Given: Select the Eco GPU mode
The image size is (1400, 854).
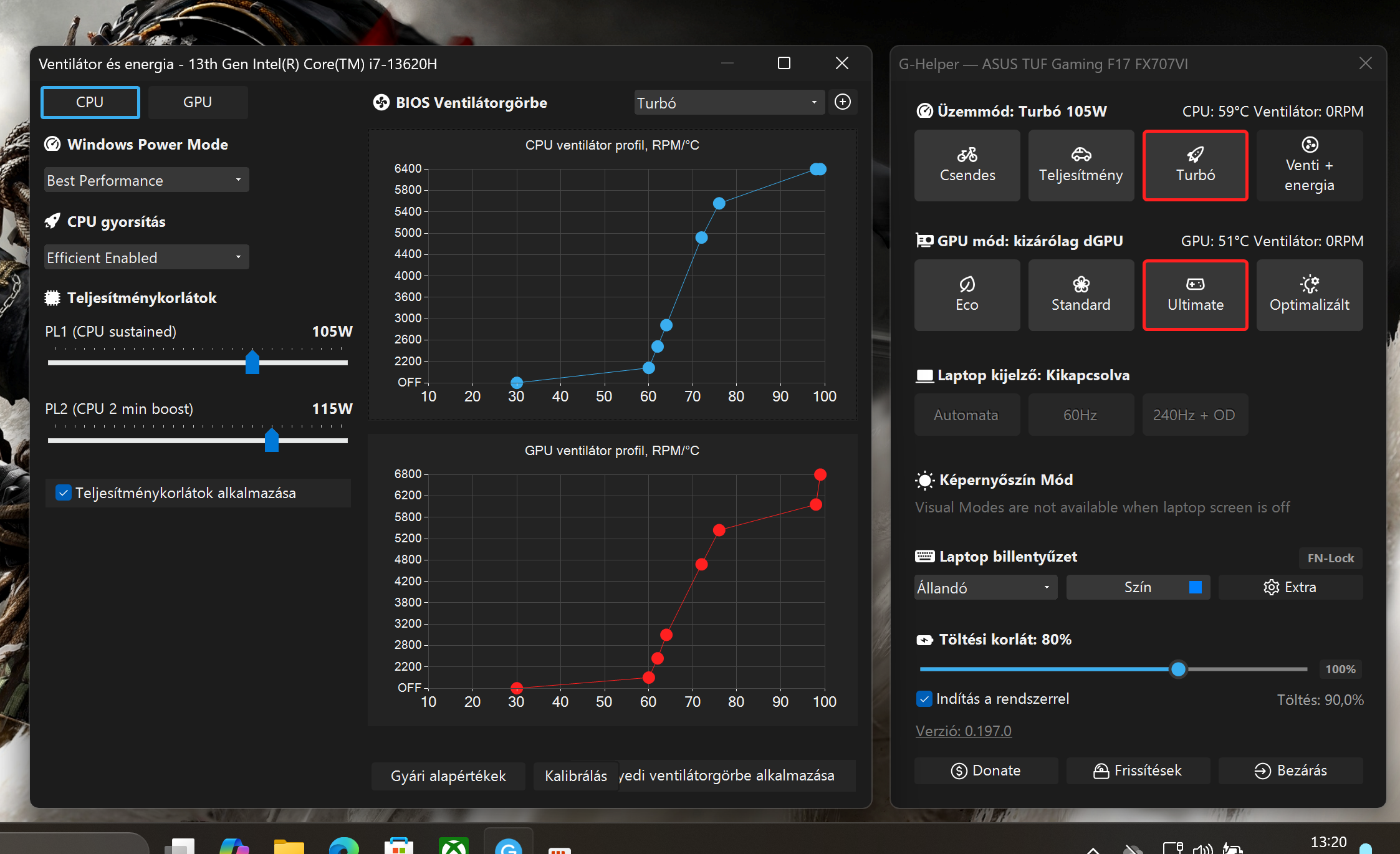Looking at the screenshot, I should (967, 295).
